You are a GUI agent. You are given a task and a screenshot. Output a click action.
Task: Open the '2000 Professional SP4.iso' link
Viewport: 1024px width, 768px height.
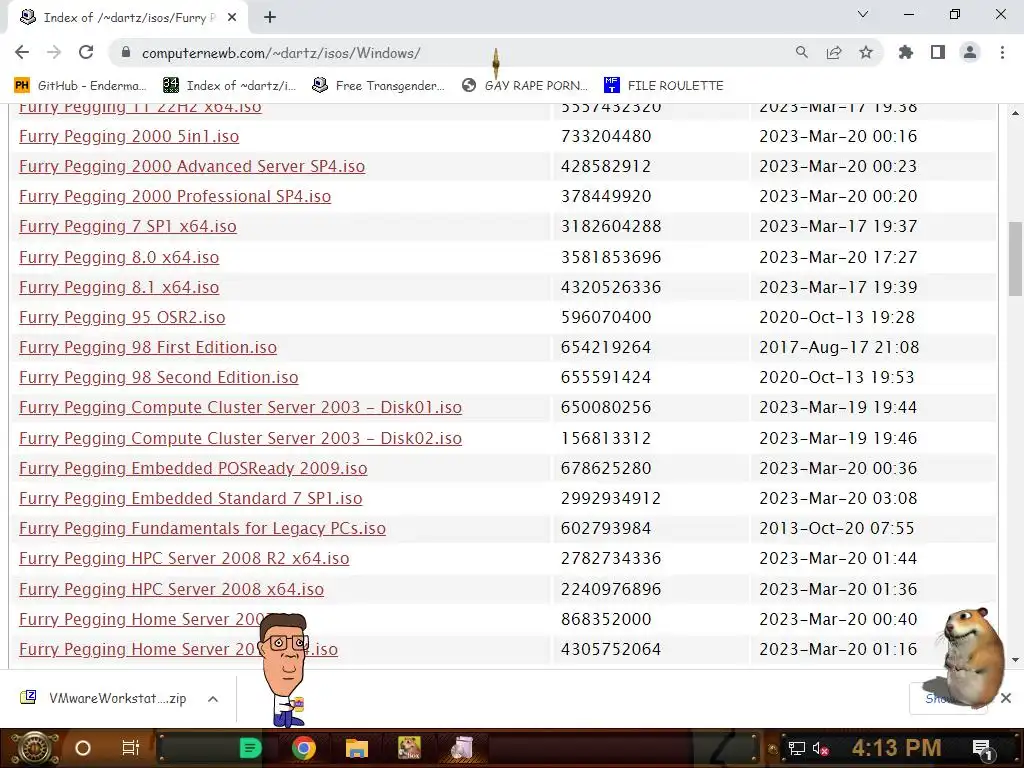click(x=175, y=197)
